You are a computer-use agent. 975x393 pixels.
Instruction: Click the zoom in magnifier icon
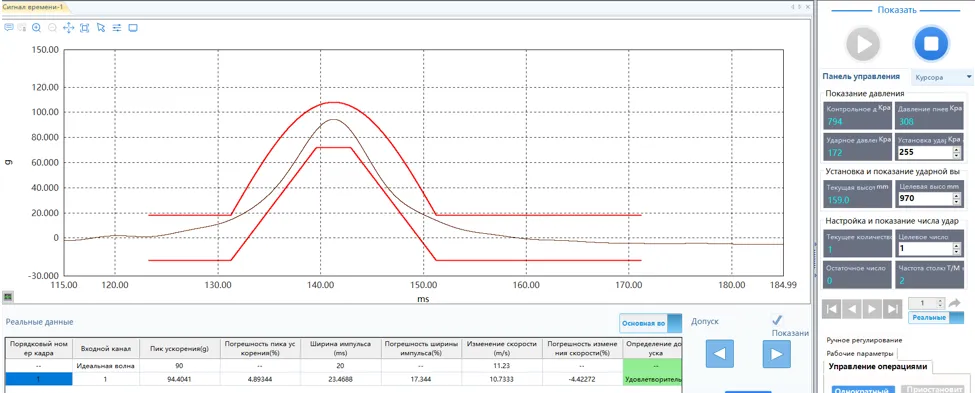[37, 27]
